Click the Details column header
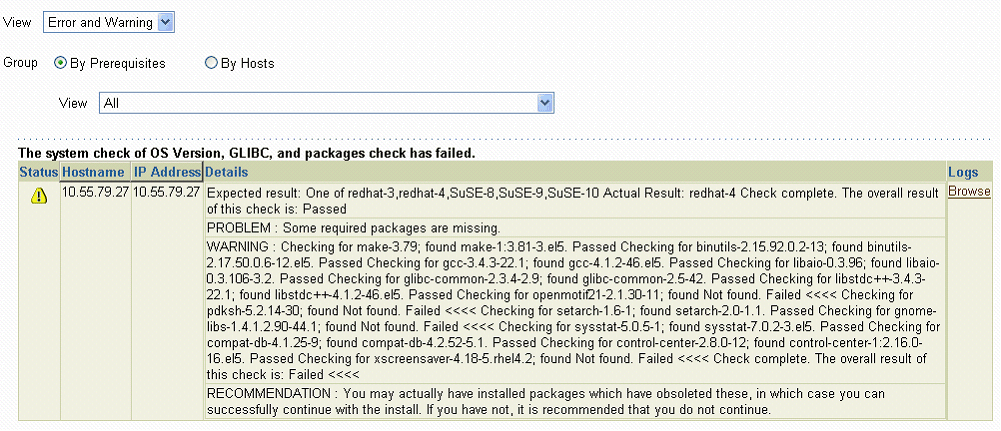 pyautogui.click(x=227, y=172)
